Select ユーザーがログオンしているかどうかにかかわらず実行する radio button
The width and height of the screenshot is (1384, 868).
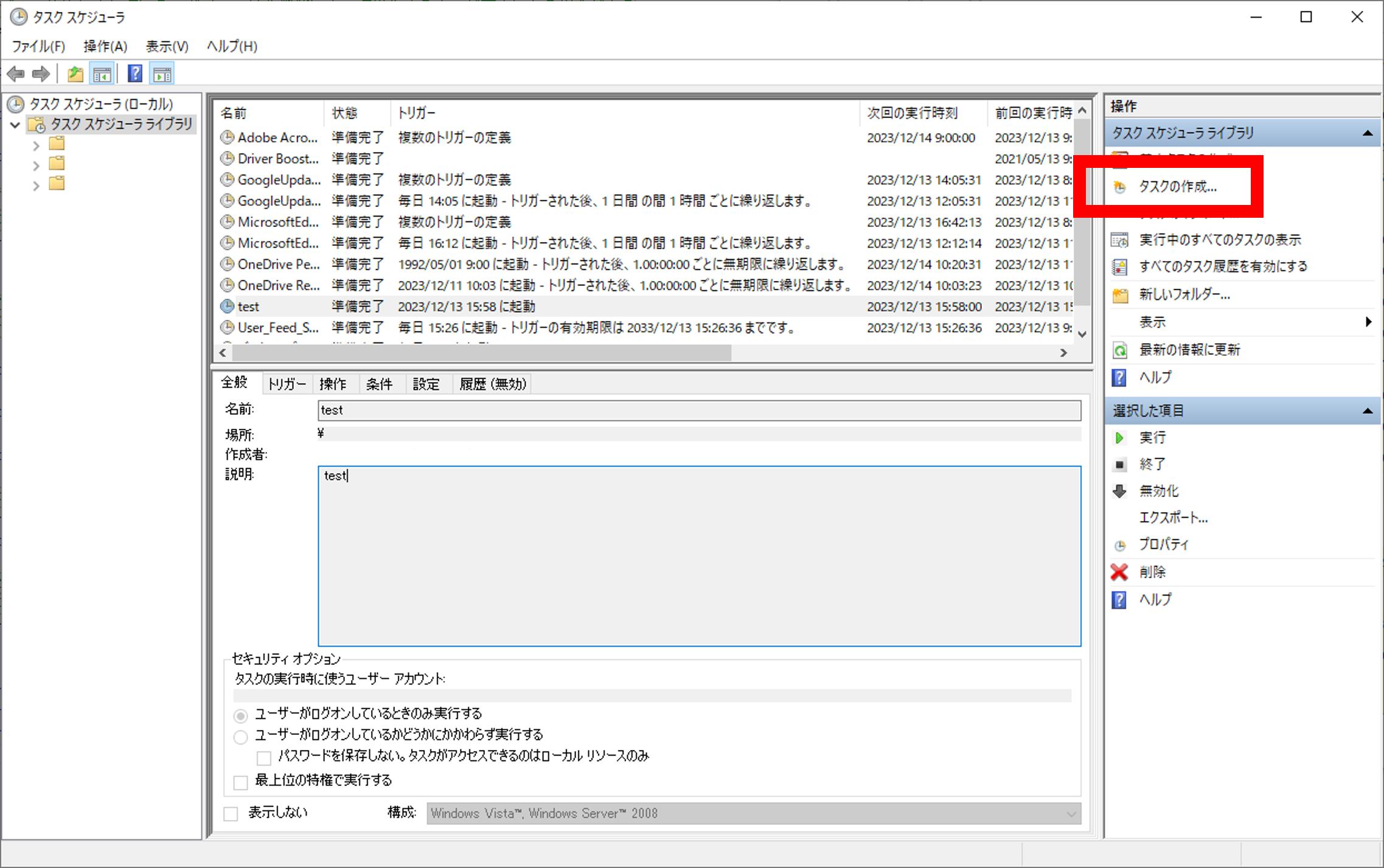point(241,737)
